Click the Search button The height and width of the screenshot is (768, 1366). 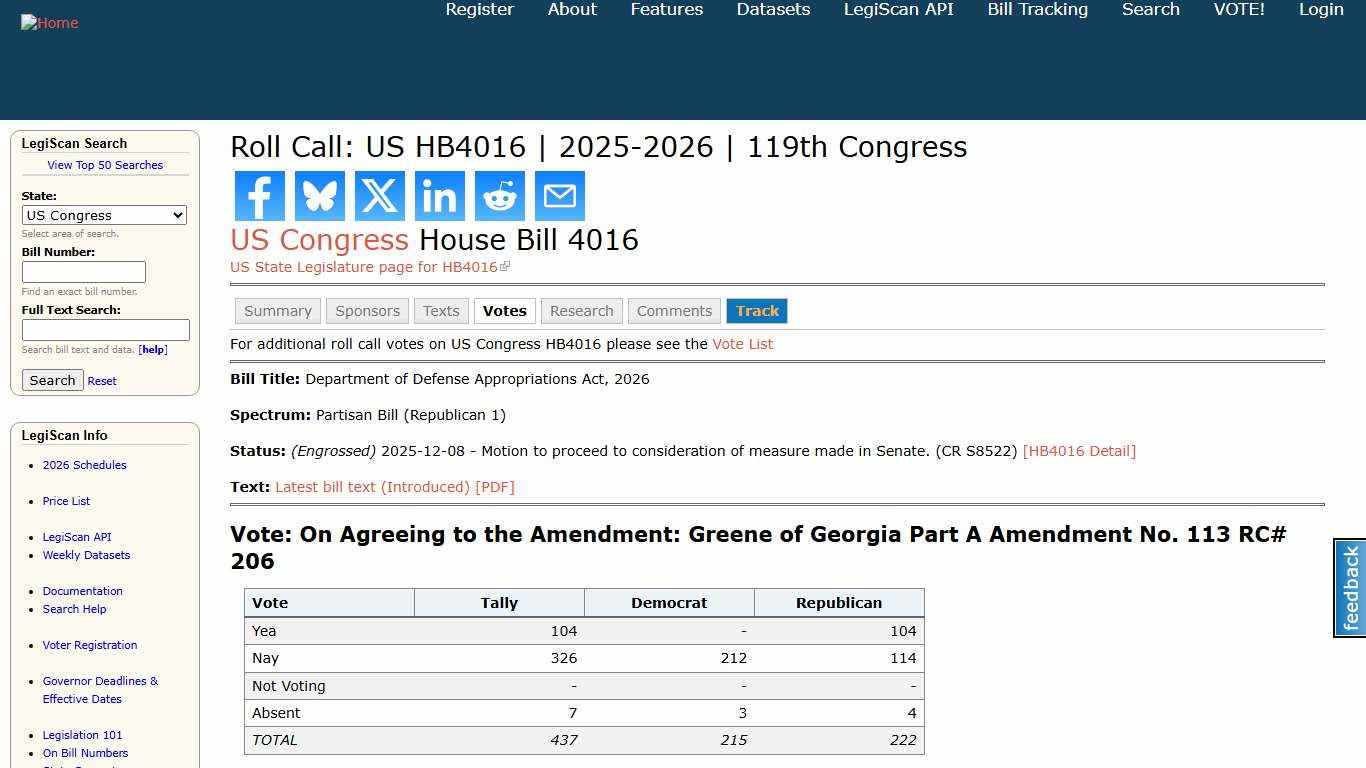pos(52,380)
